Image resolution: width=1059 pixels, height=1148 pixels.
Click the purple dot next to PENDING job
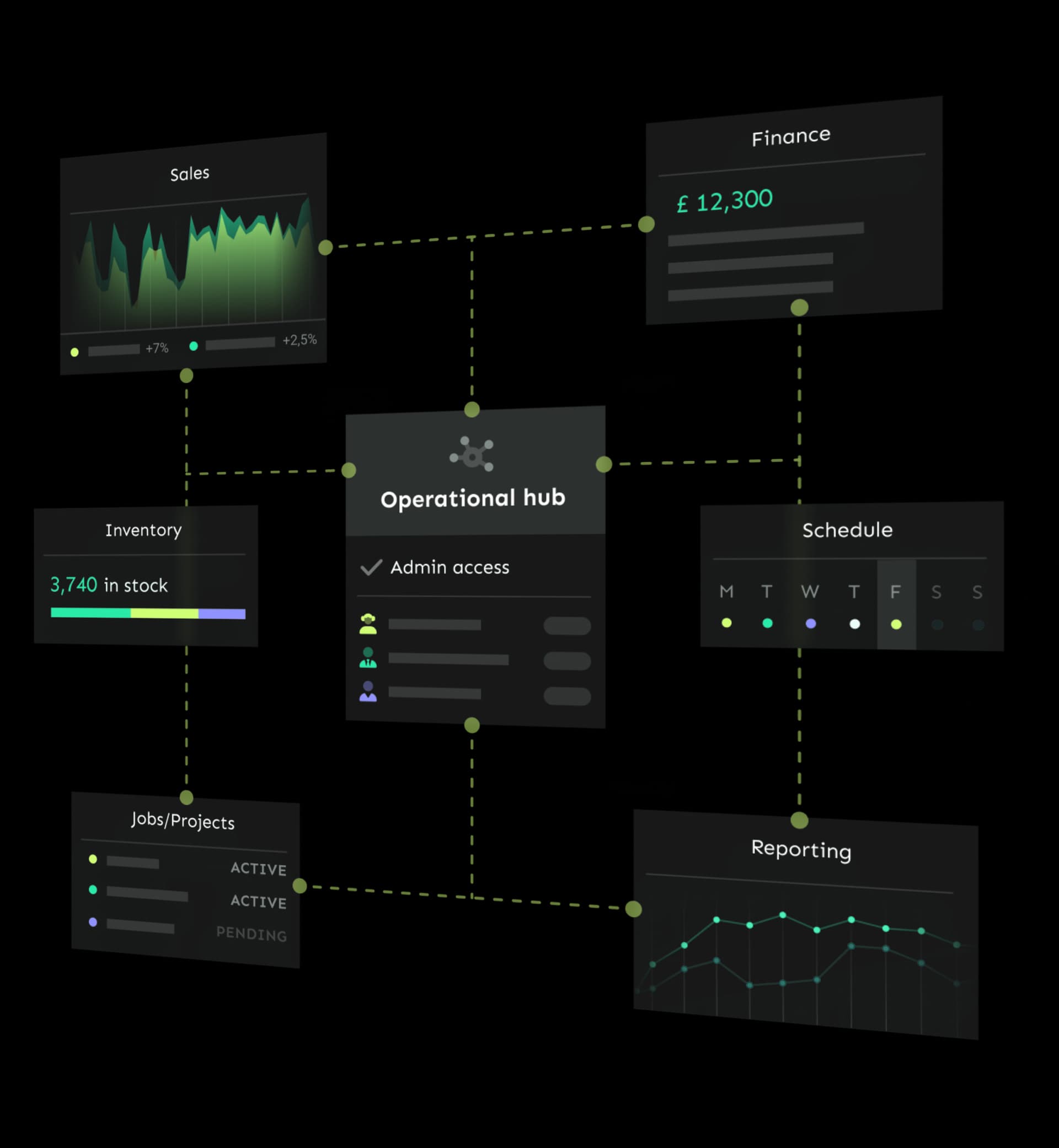[93, 922]
